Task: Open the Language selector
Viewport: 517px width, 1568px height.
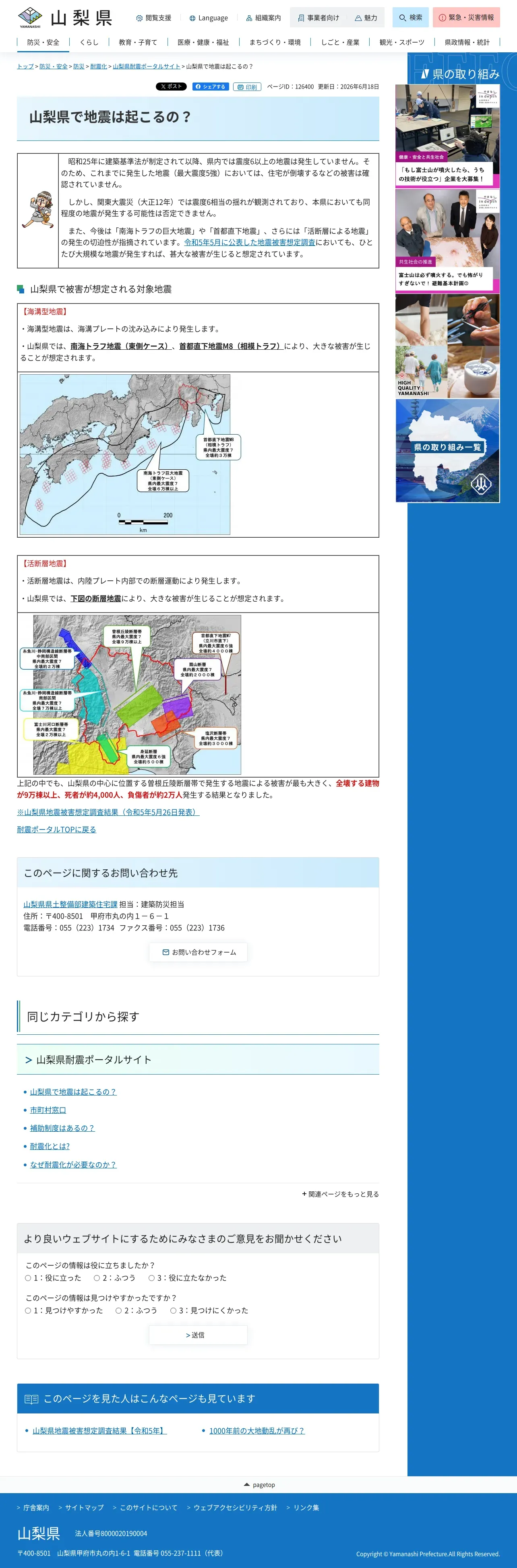Action: click(x=208, y=18)
